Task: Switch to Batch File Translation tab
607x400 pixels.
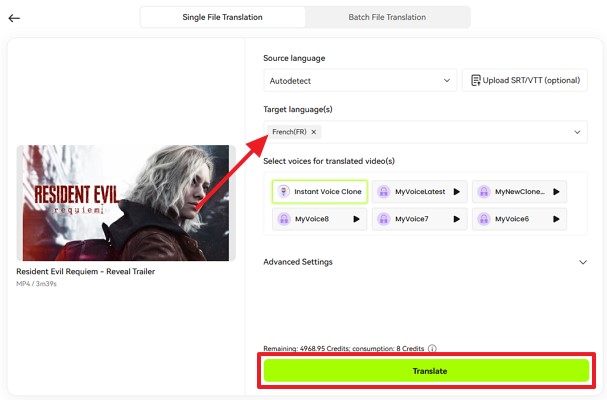Action: (x=387, y=17)
